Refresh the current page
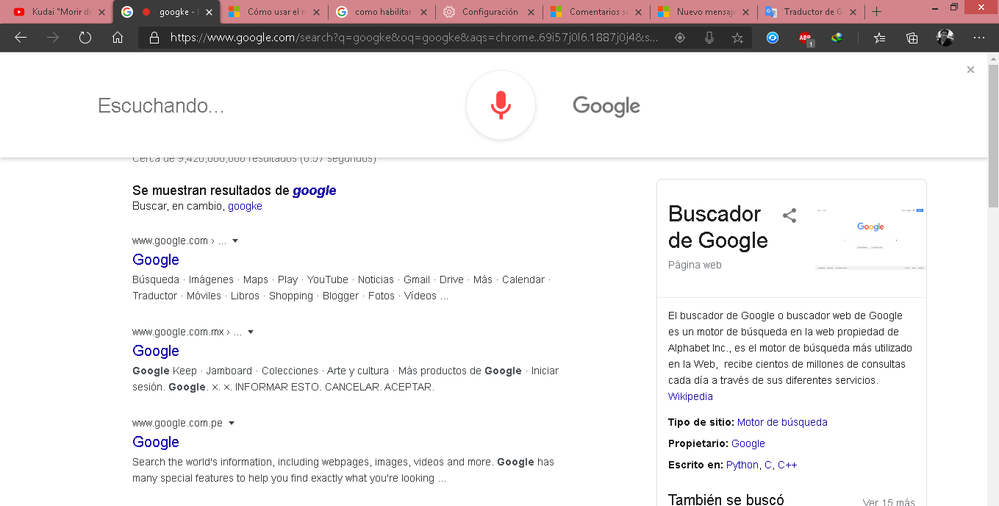Screen dimensions: 999x506 coord(85,38)
